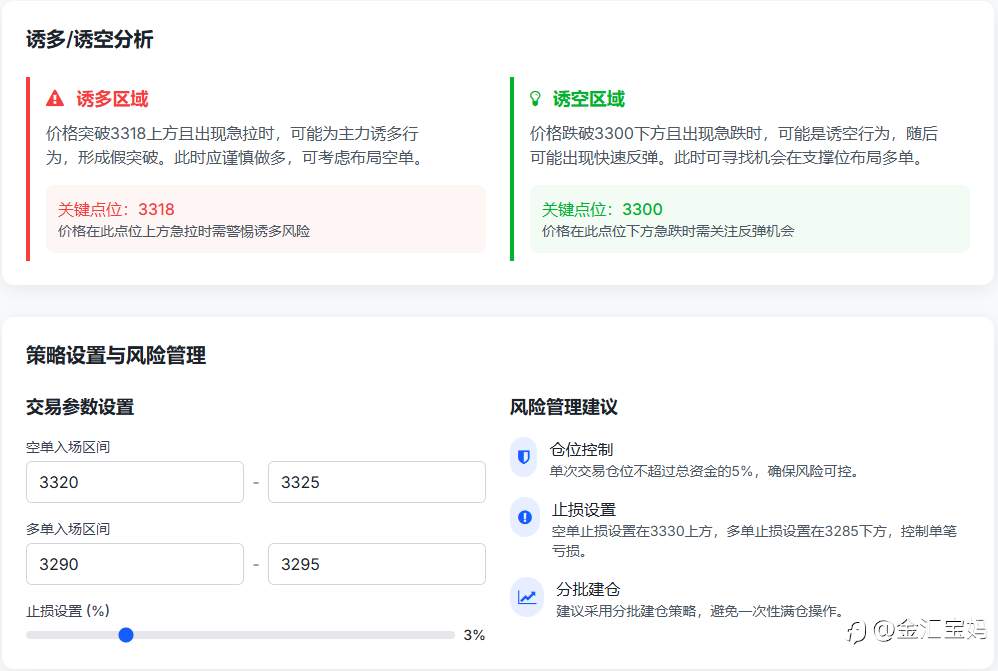Click the red 关键点位：3318 text

(116, 209)
